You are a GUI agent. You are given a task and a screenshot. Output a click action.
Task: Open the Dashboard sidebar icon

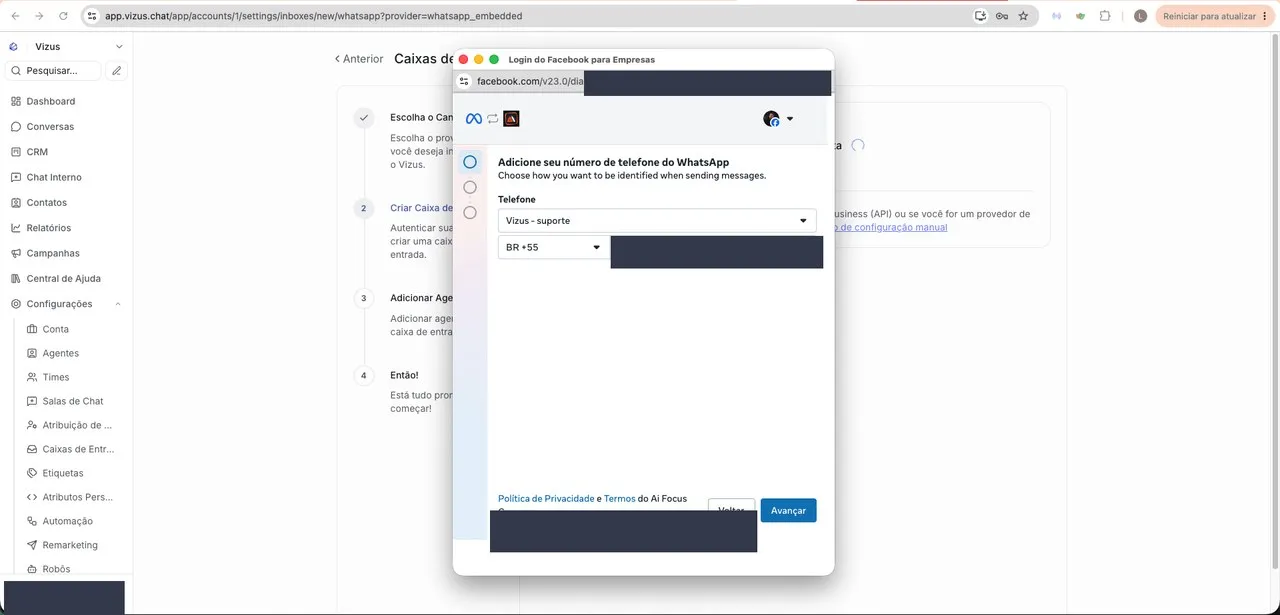click(16, 101)
